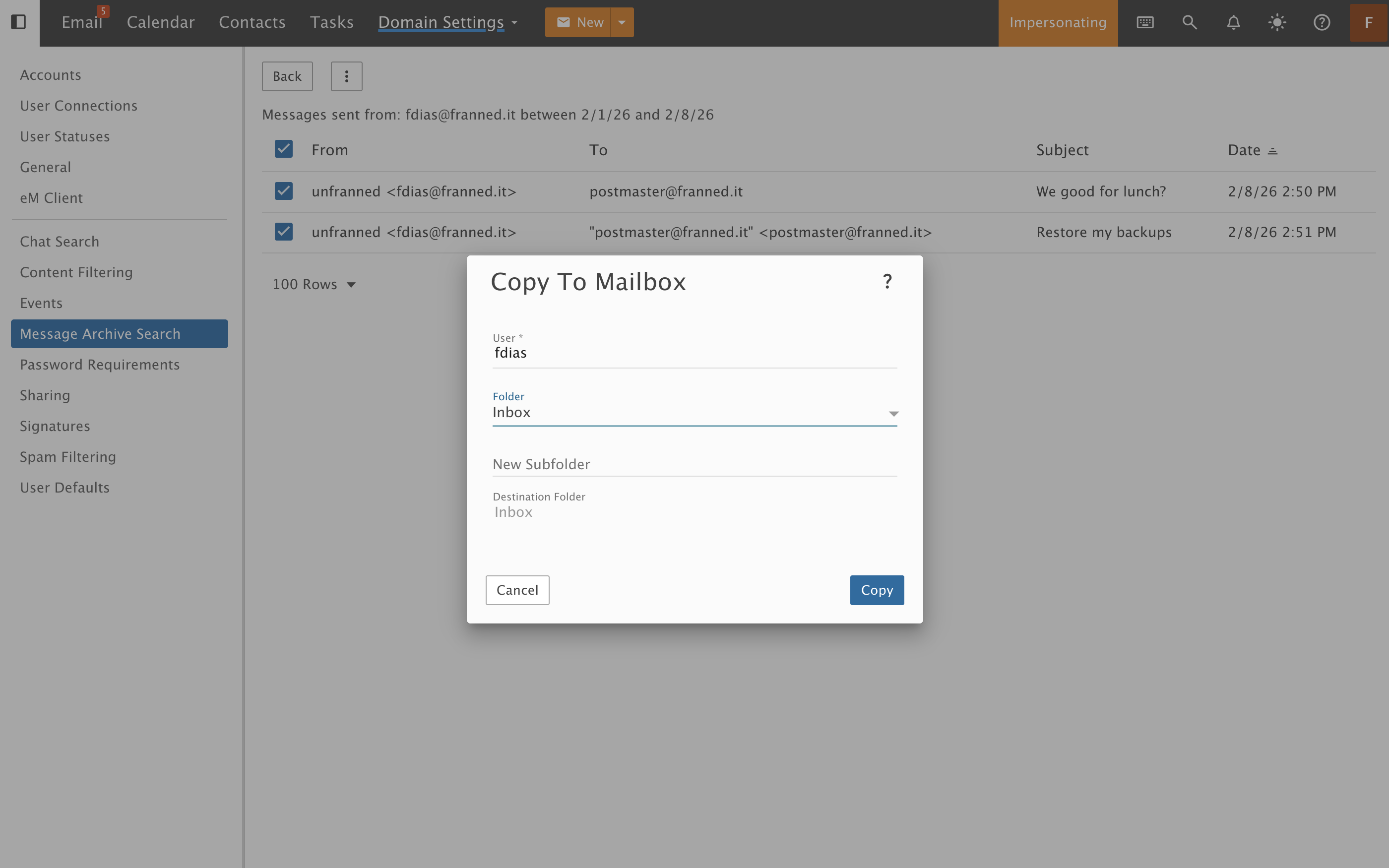Switch to the Calendar section
This screenshot has width=1389, height=868.
click(161, 22)
